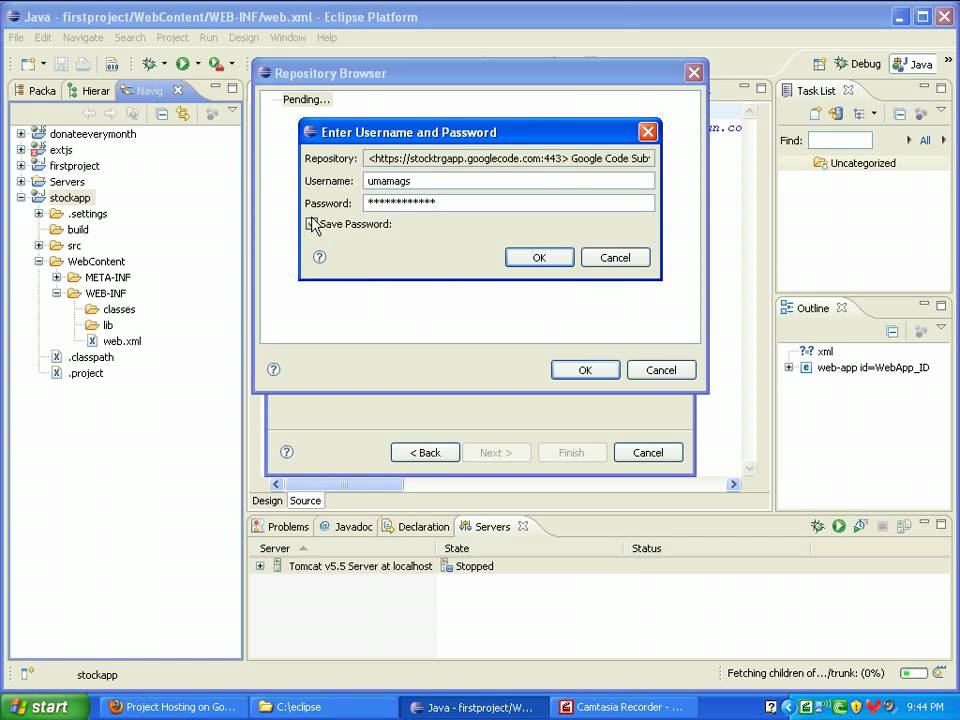
Task: Tick the Save Password checkbox
Action: pos(310,224)
